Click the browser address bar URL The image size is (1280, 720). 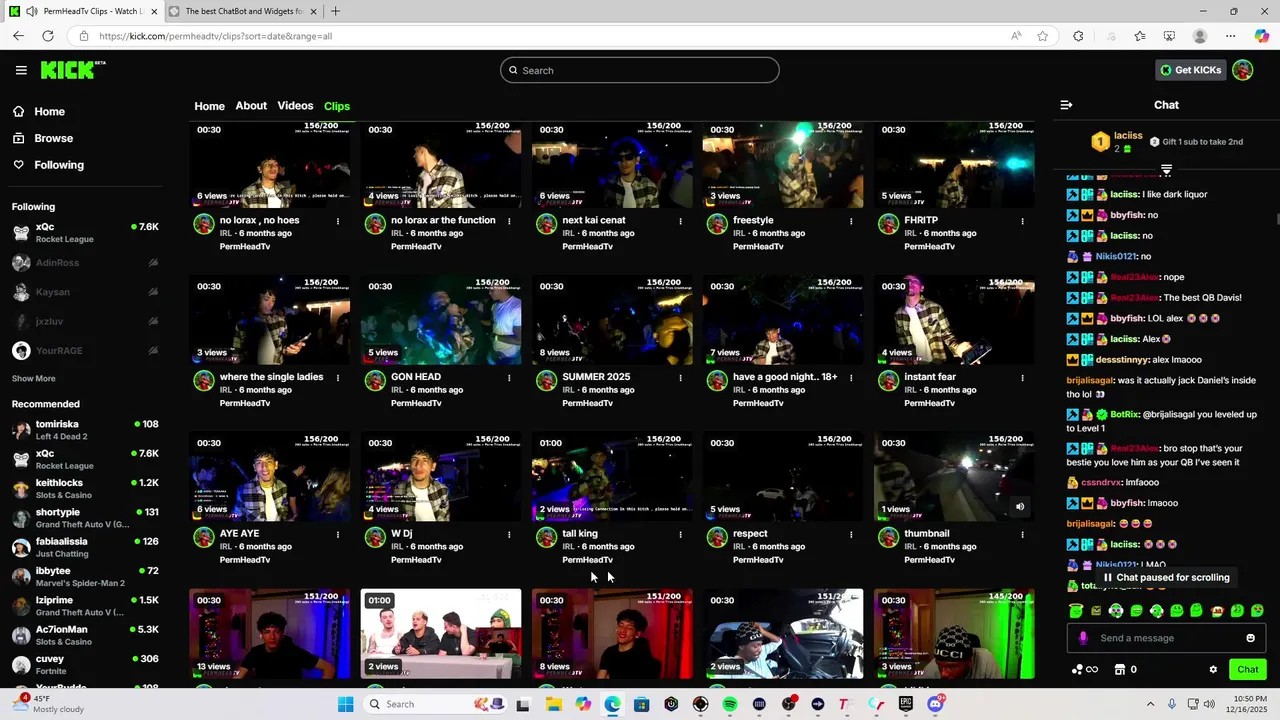pos(215,36)
